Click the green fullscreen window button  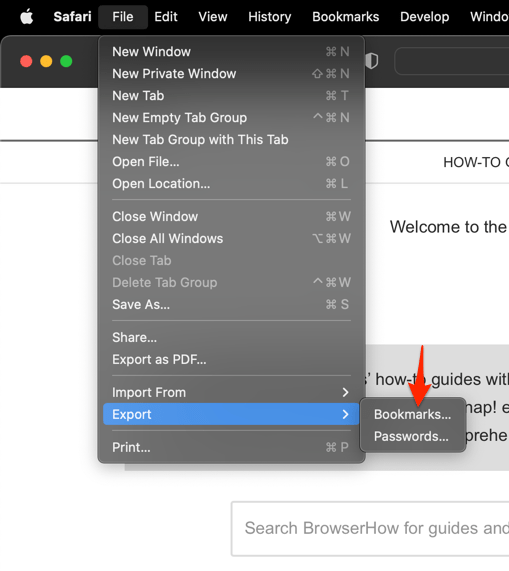(66, 61)
